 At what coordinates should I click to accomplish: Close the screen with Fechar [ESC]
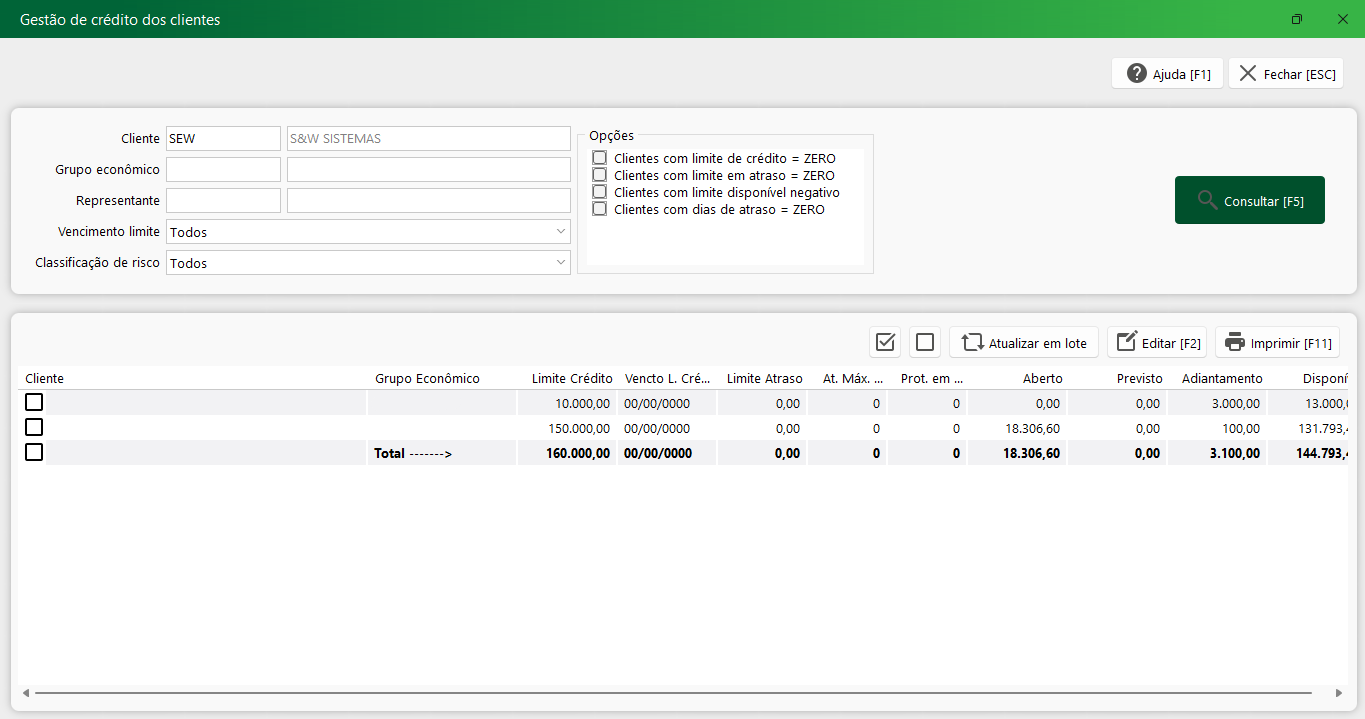pyautogui.click(x=1286, y=73)
